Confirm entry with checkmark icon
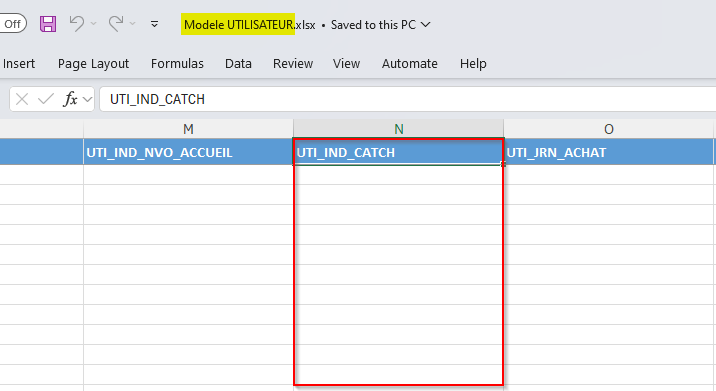 tap(46, 99)
